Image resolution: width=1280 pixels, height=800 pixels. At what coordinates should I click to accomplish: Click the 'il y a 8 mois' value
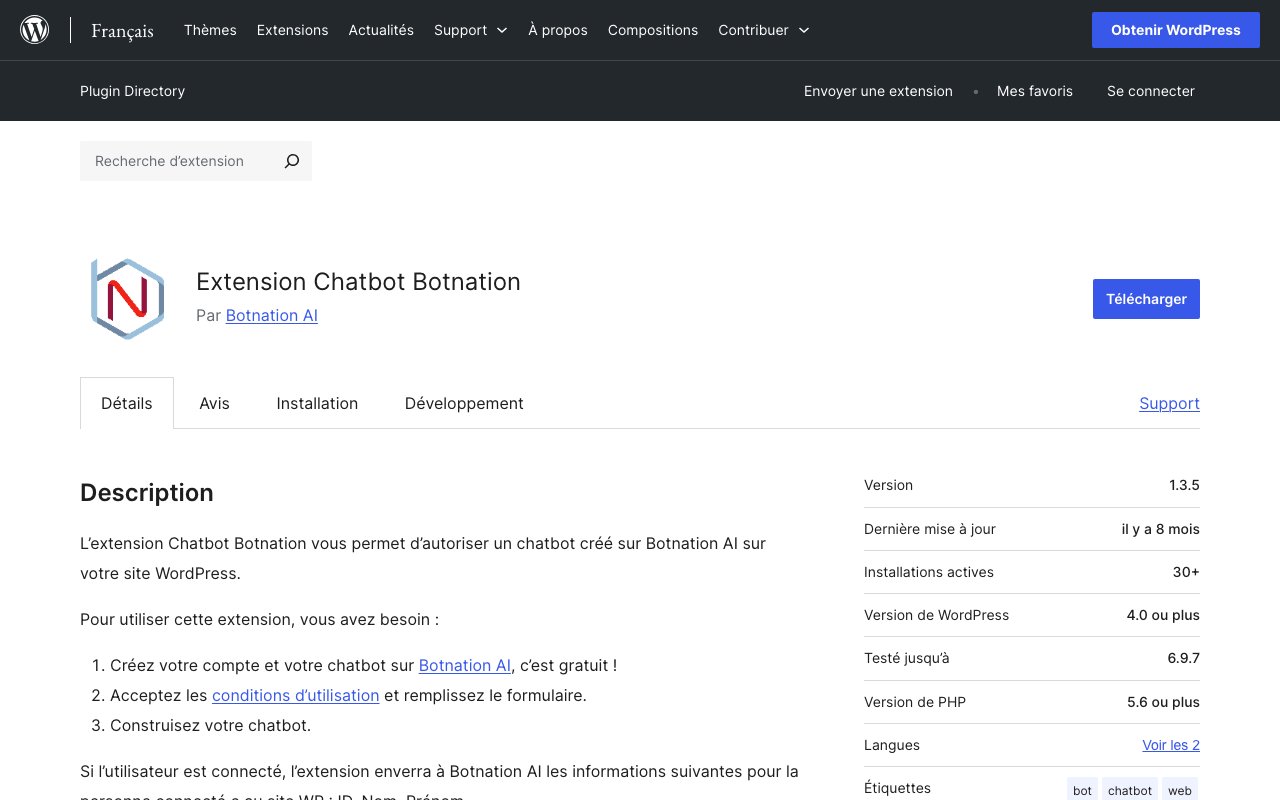click(x=1160, y=529)
